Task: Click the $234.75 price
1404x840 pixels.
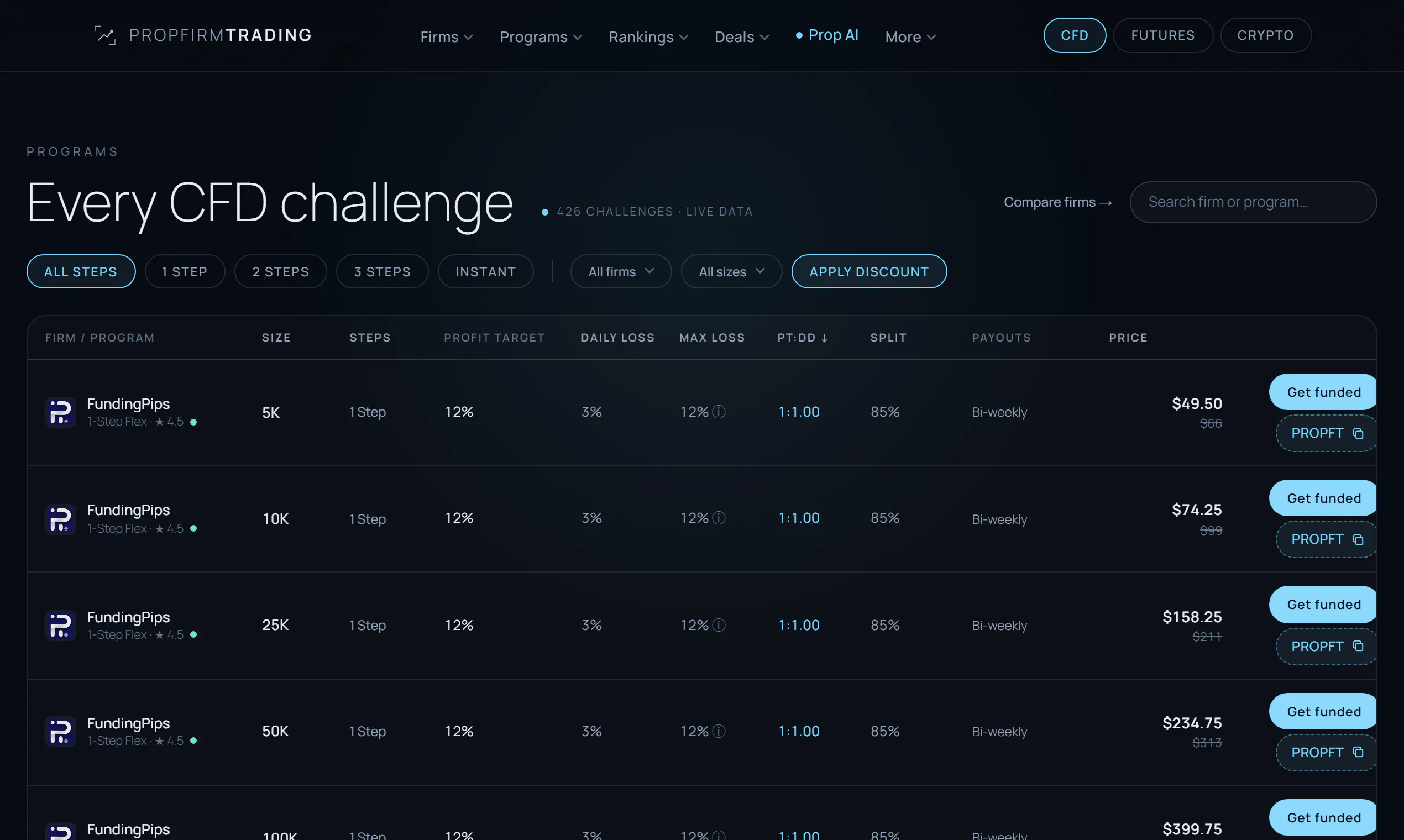Action: (1192, 723)
